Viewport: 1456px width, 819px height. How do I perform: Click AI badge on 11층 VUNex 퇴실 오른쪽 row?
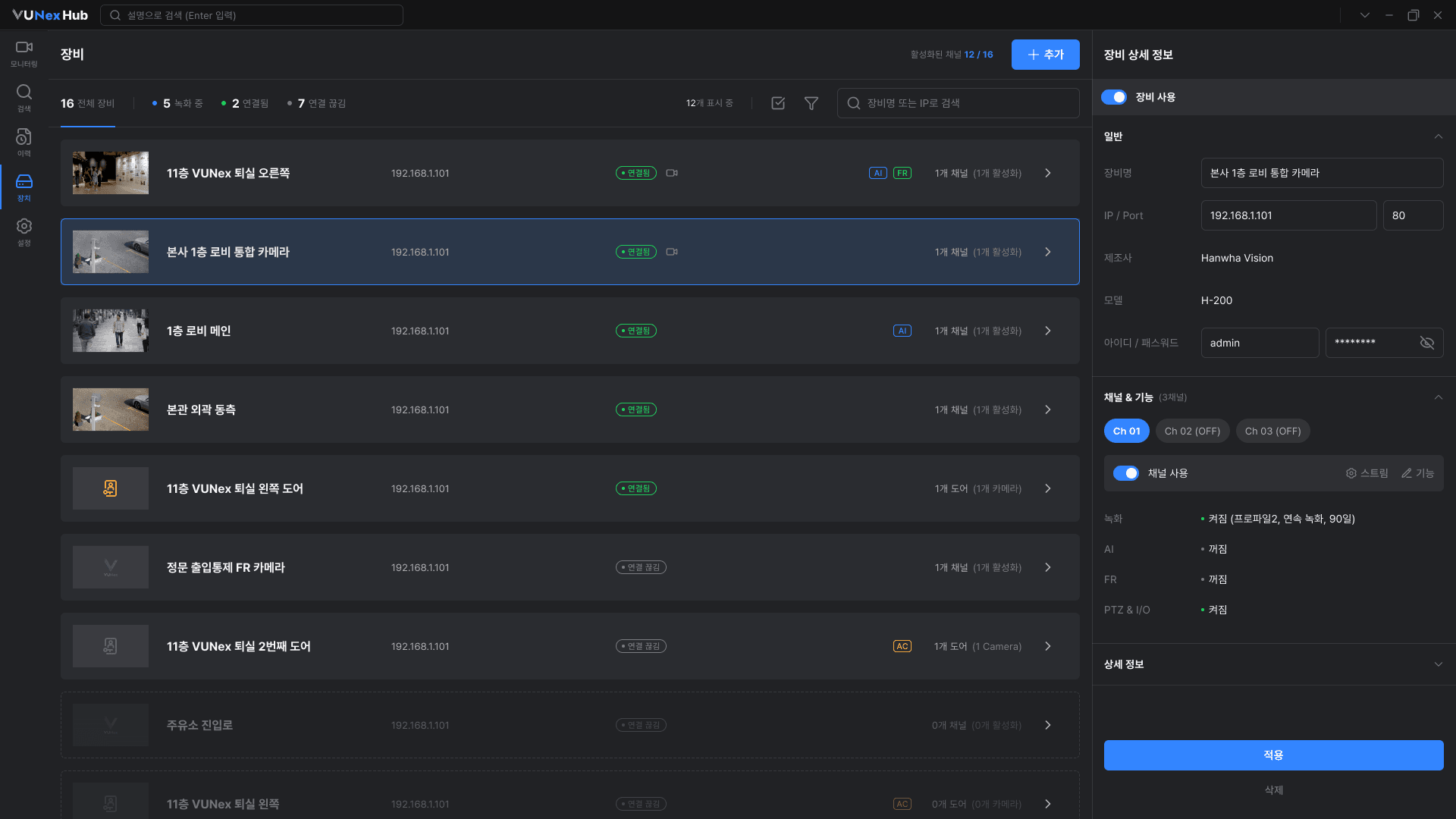tap(878, 173)
